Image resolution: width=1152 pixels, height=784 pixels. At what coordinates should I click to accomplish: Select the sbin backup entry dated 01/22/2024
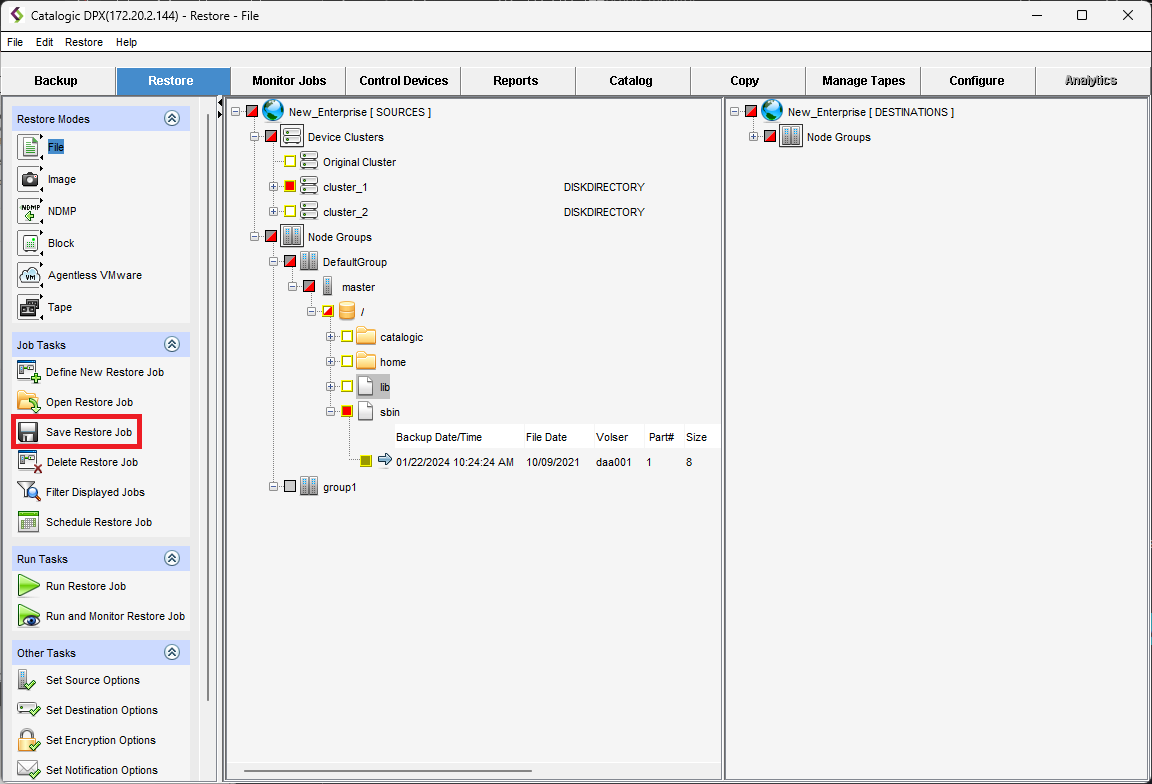tap(454, 462)
